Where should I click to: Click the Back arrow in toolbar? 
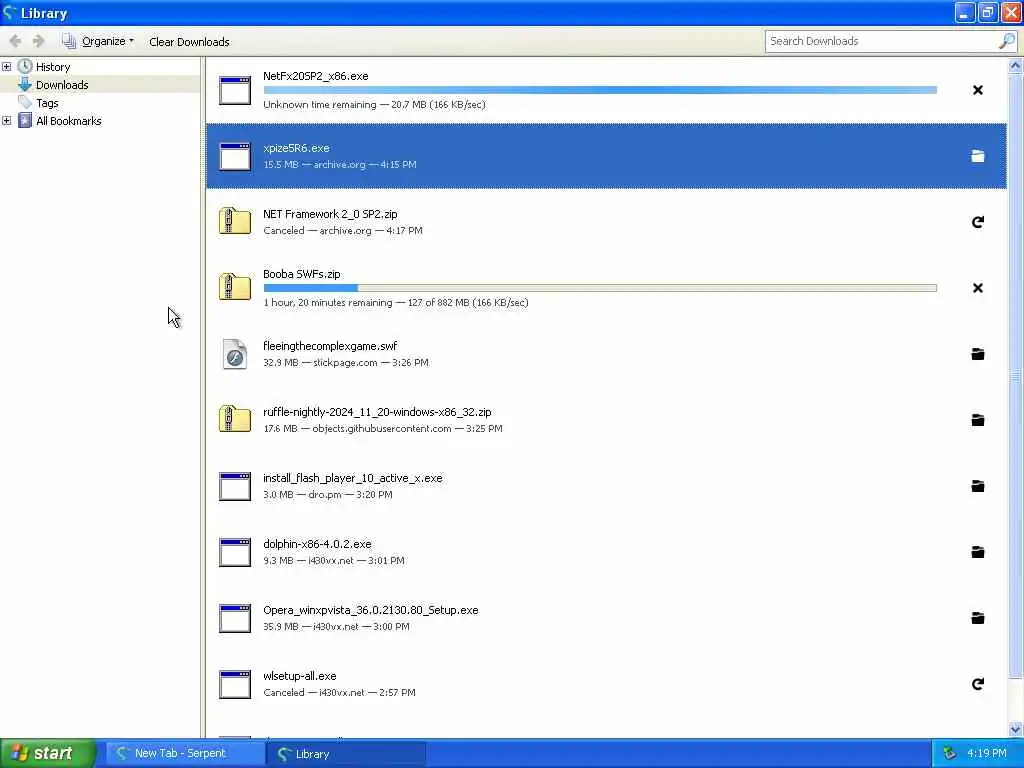point(15,41)
